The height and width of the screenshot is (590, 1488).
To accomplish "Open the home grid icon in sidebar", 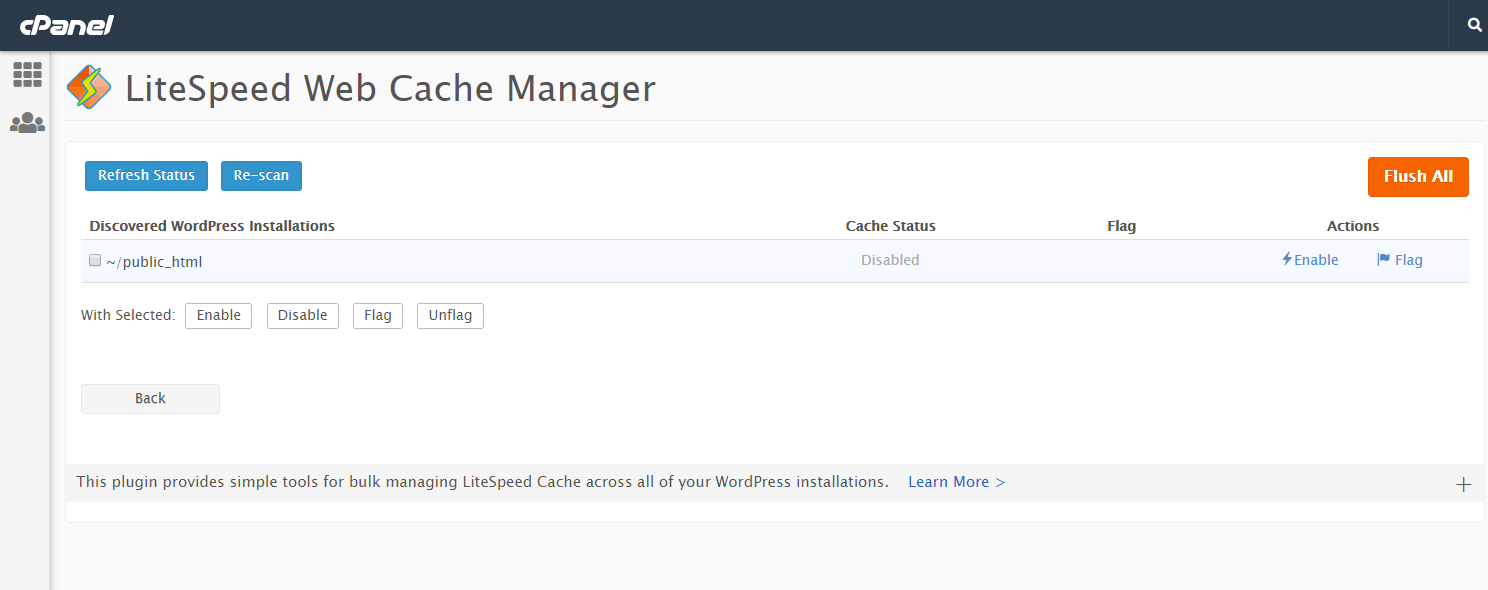I will click(x=27, y=74).
